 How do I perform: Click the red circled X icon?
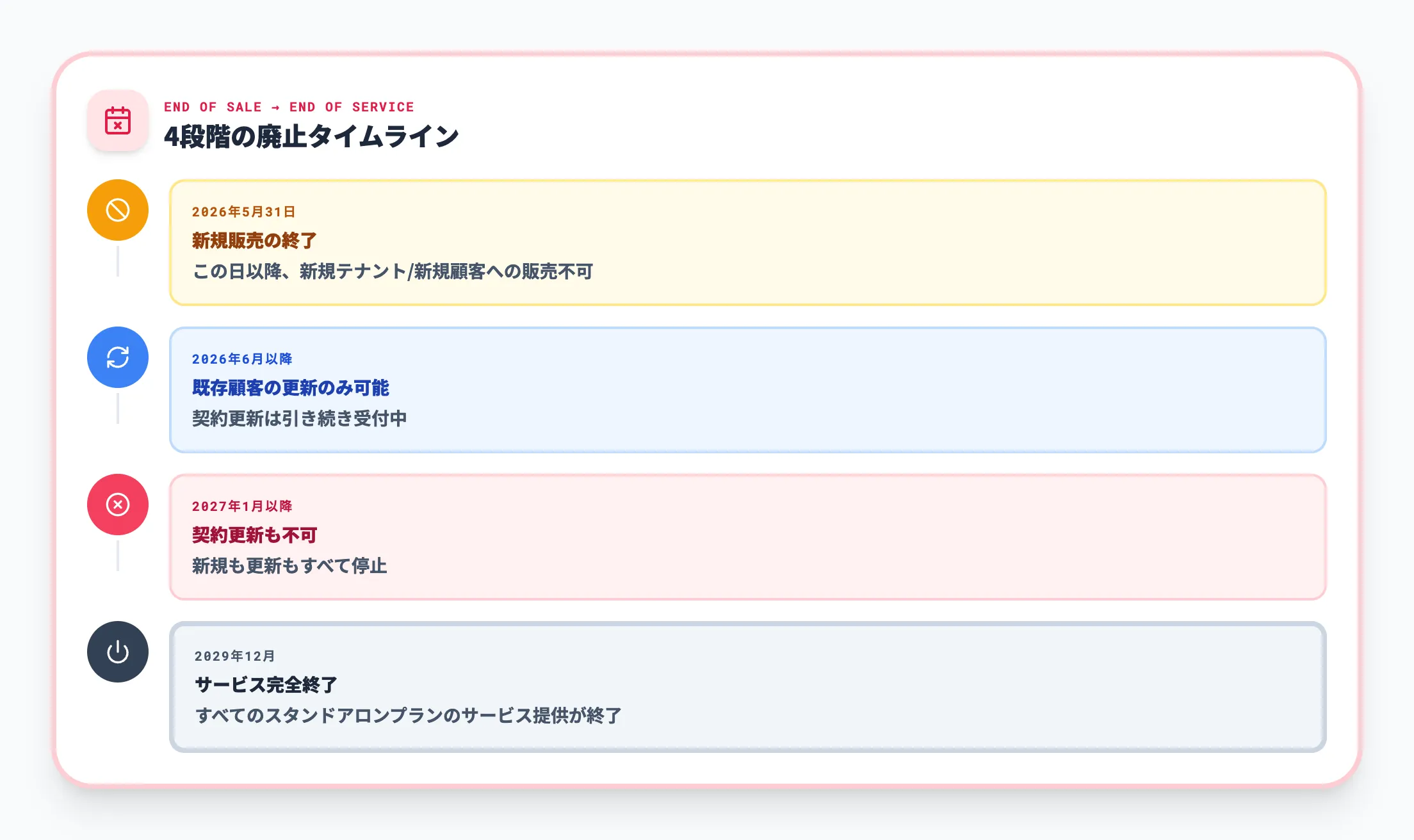pyautogui.click(x=118, y=505)
